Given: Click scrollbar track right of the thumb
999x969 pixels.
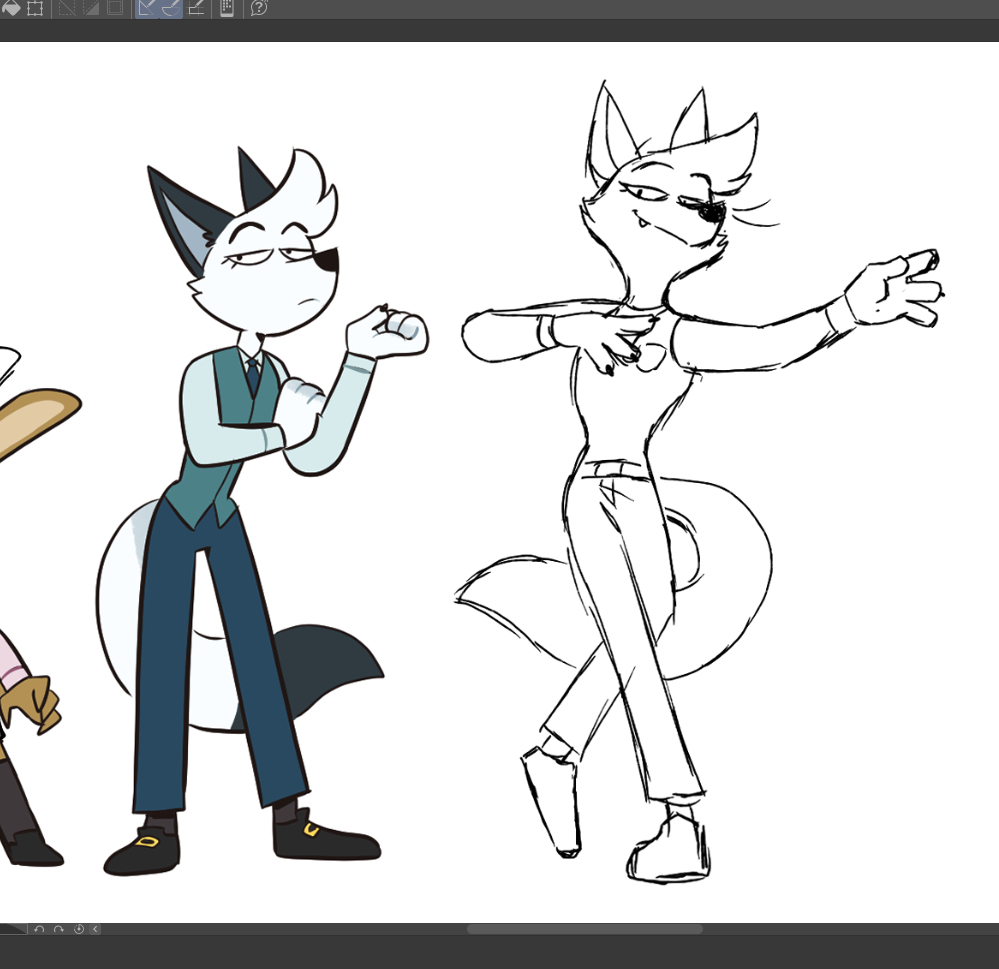Looking at the screenshot, I should click(850, 929).
